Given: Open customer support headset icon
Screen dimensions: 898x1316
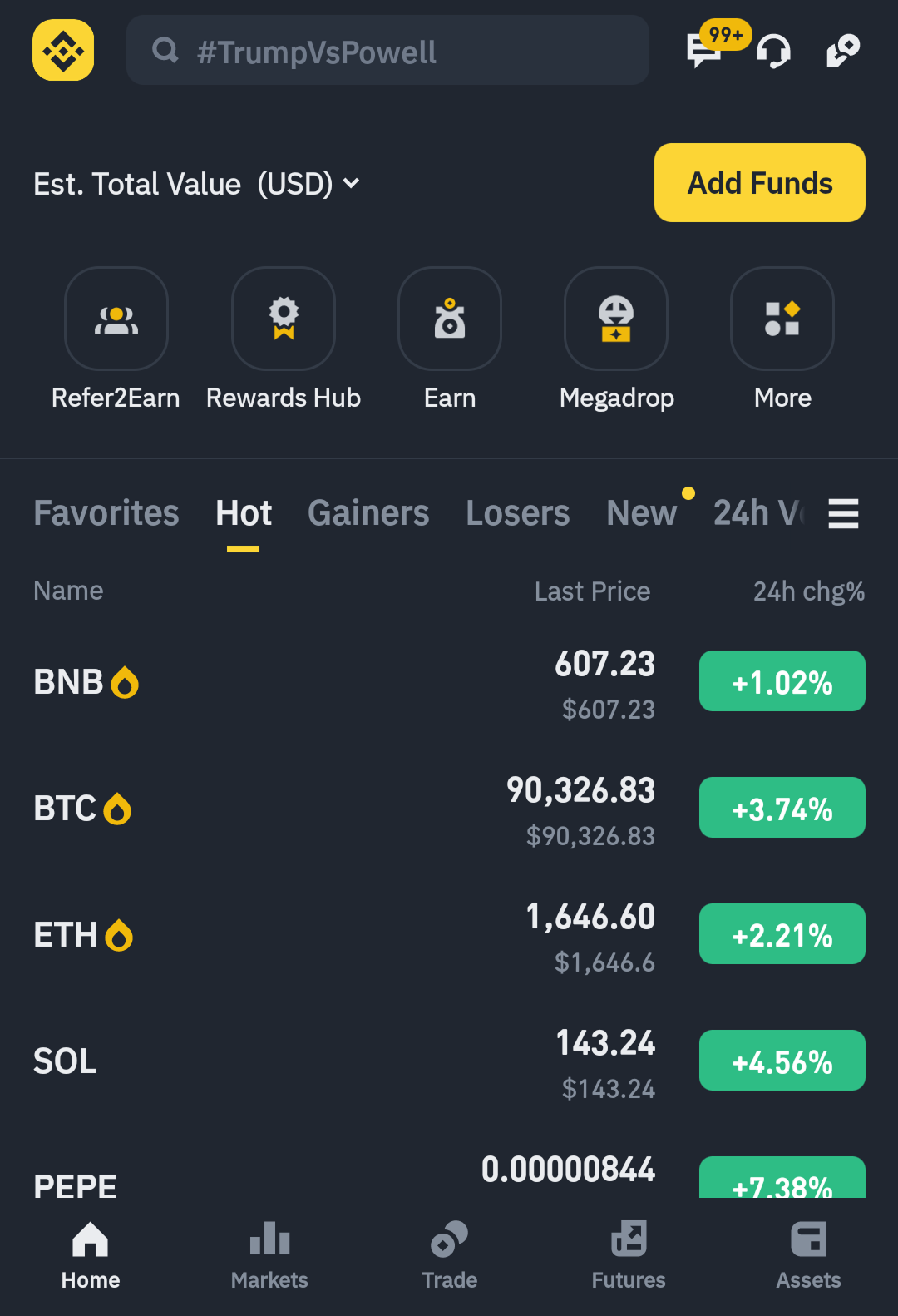Looking at the screenshot, I should 773,51.
